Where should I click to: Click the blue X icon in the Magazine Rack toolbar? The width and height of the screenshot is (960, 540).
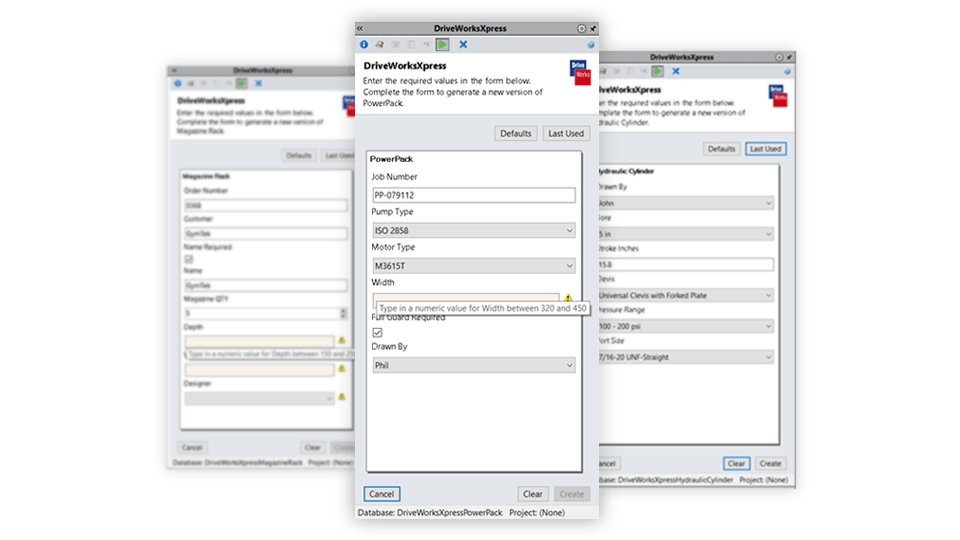click(x=258, y=83)
